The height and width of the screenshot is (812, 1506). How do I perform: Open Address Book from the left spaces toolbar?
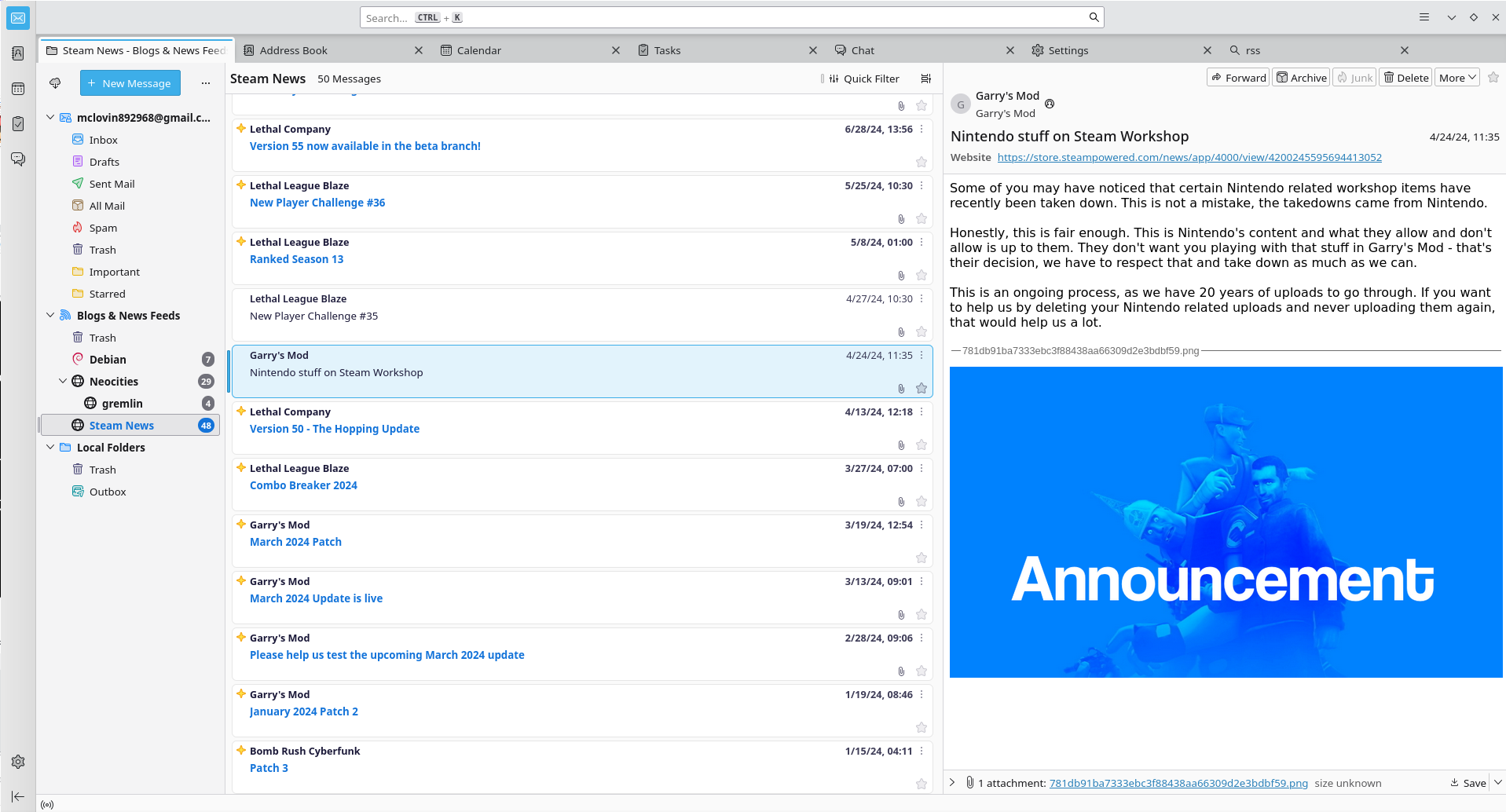coord(18,53)
